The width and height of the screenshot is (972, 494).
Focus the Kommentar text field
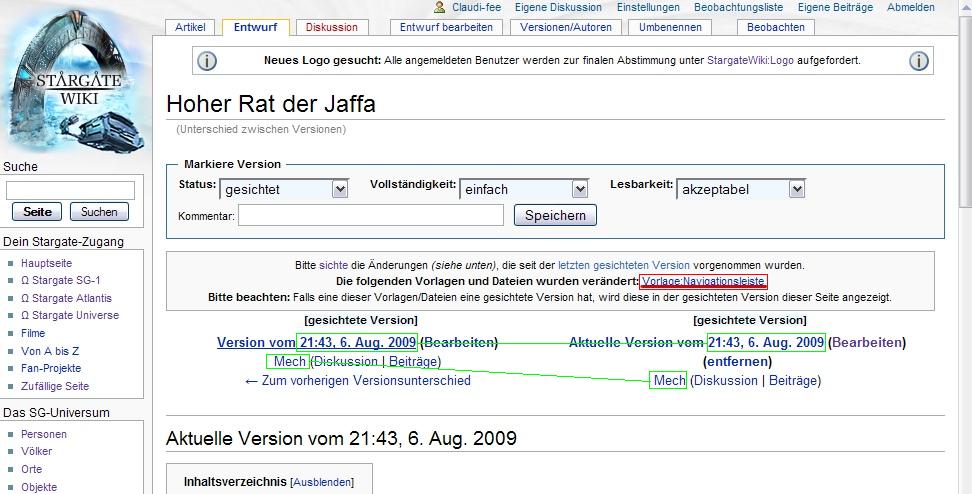370,215
